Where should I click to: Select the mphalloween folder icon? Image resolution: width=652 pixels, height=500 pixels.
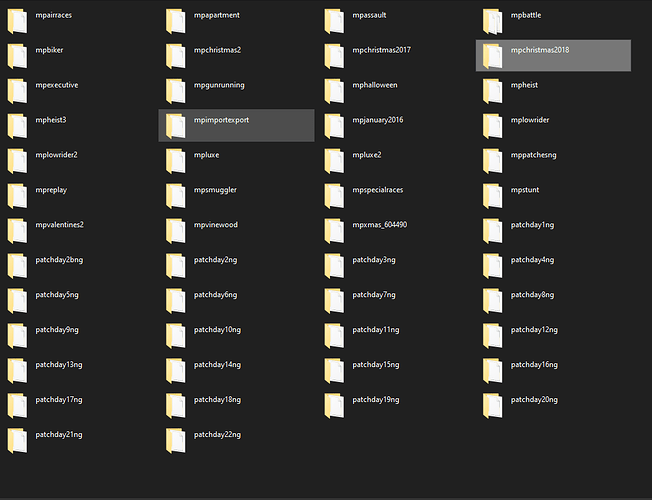(x=334, y=91)
